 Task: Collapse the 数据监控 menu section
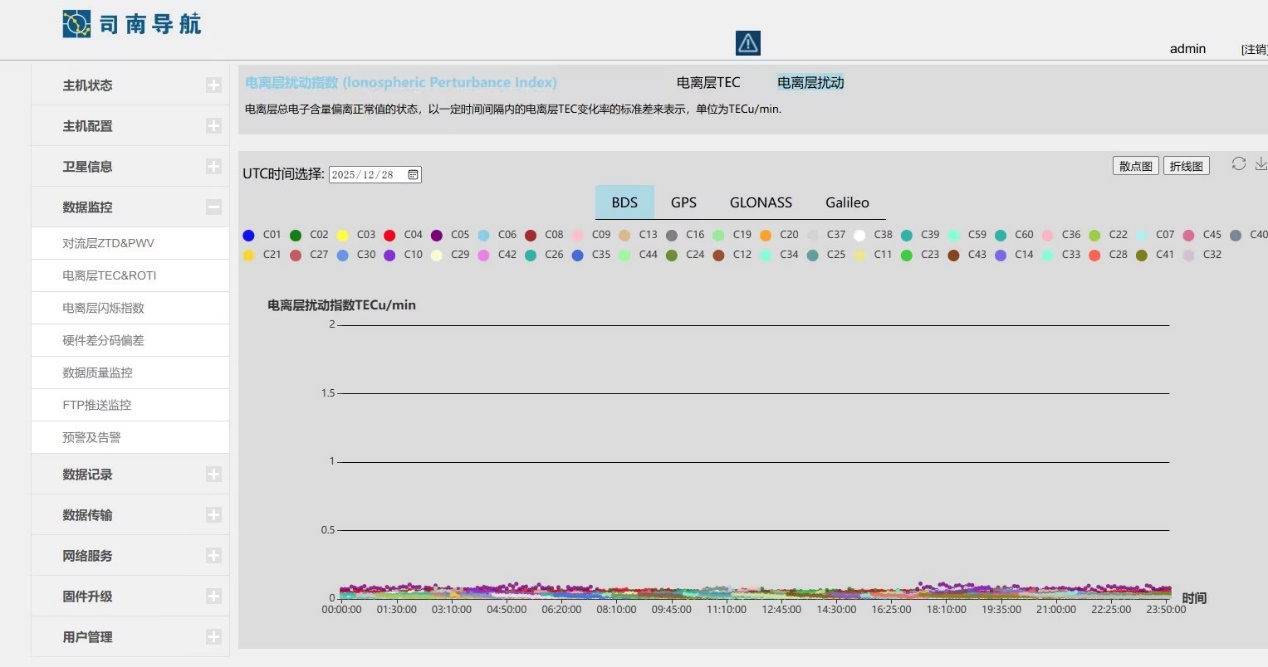pos(213,207)
